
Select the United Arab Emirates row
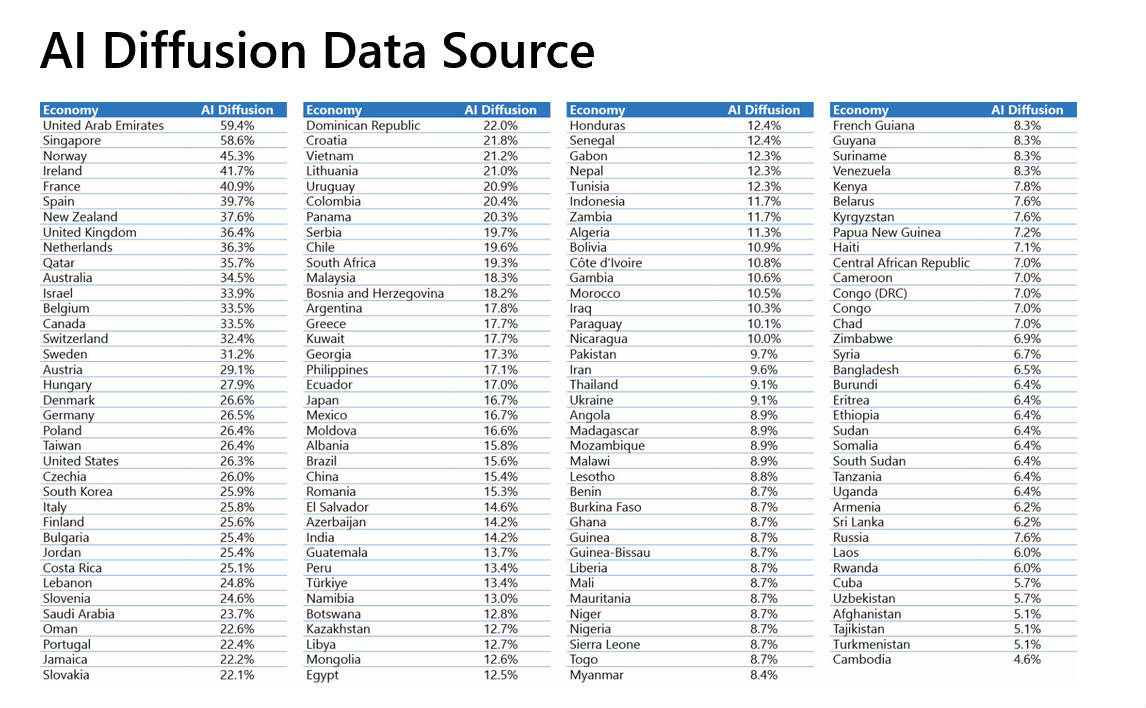tap(103, 126)
